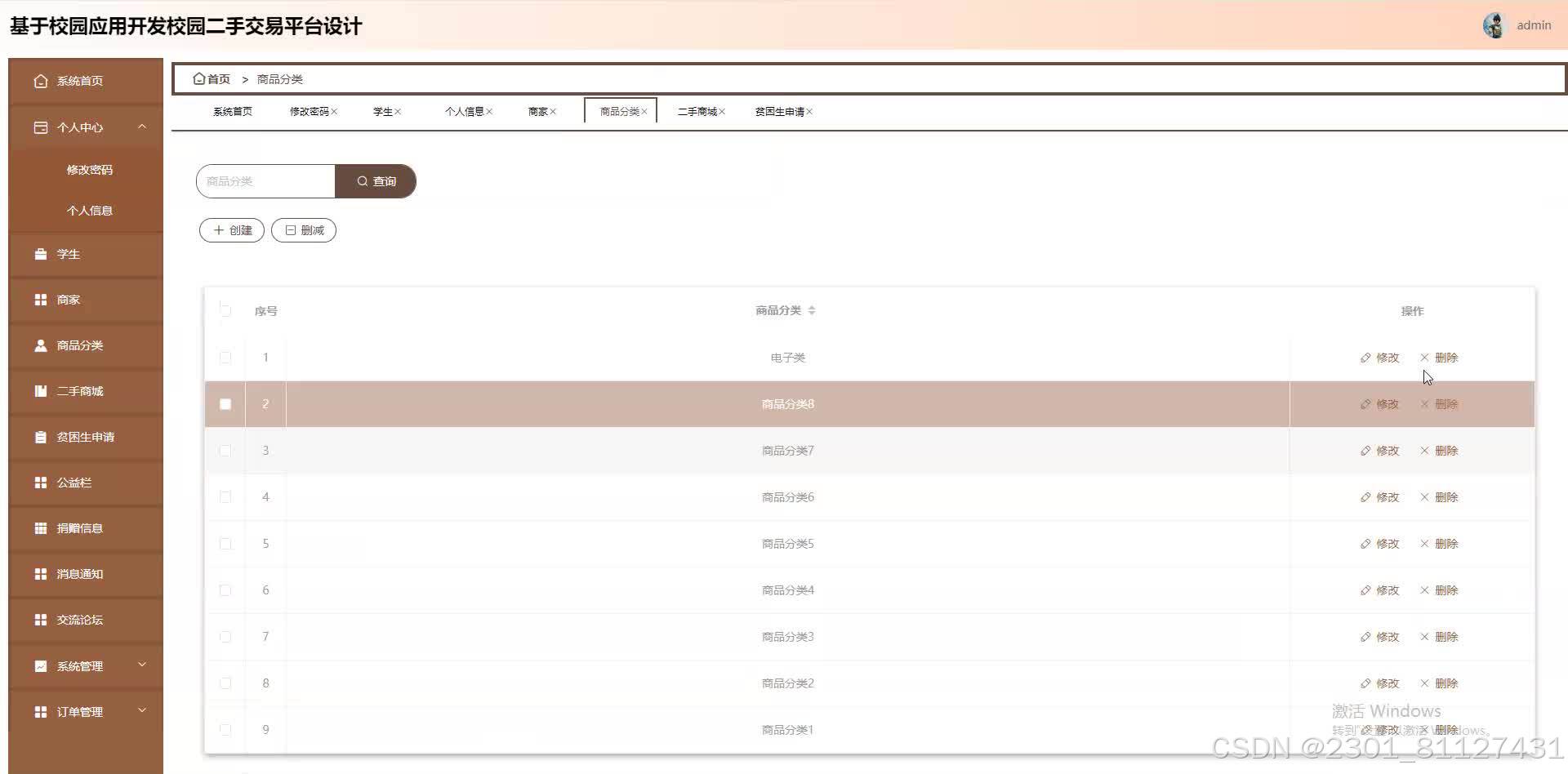
Task: Click the 二手商城 icon in sidebar
Action: (41, 391)
